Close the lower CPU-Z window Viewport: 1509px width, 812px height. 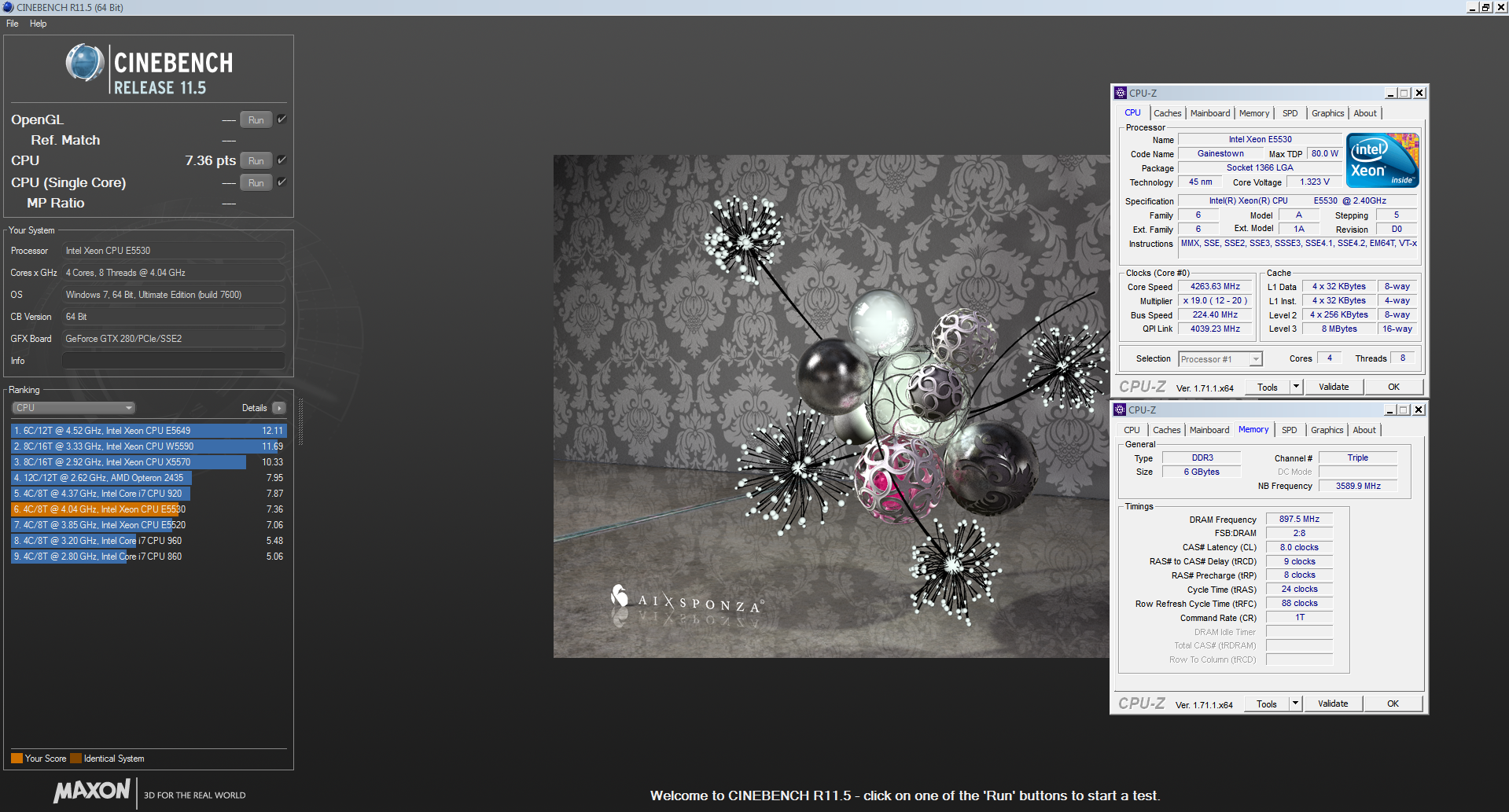point(1419,410)
